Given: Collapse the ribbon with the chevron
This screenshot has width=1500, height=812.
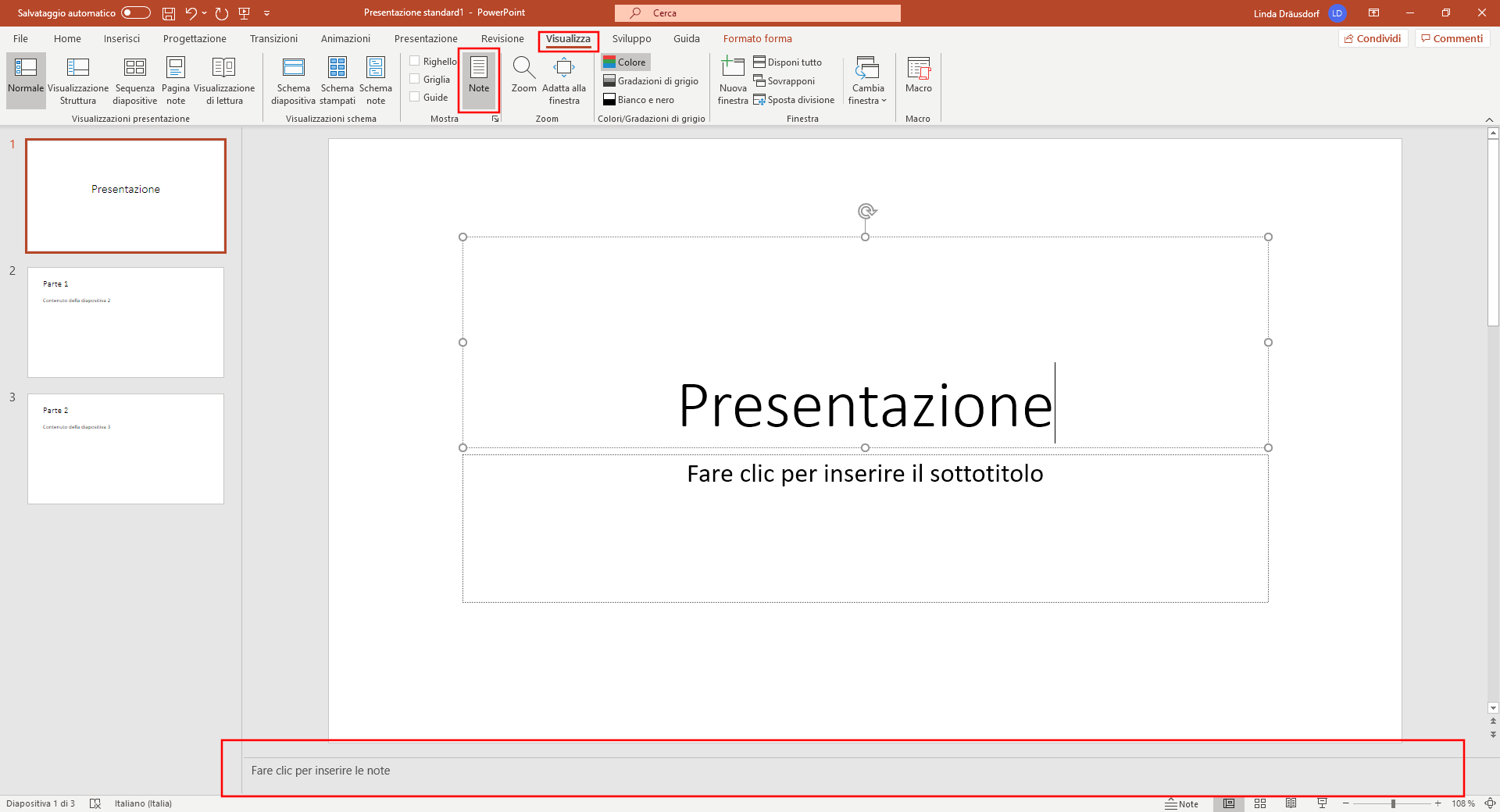Looking at the screenshot, I should [x=1489, y=119].
